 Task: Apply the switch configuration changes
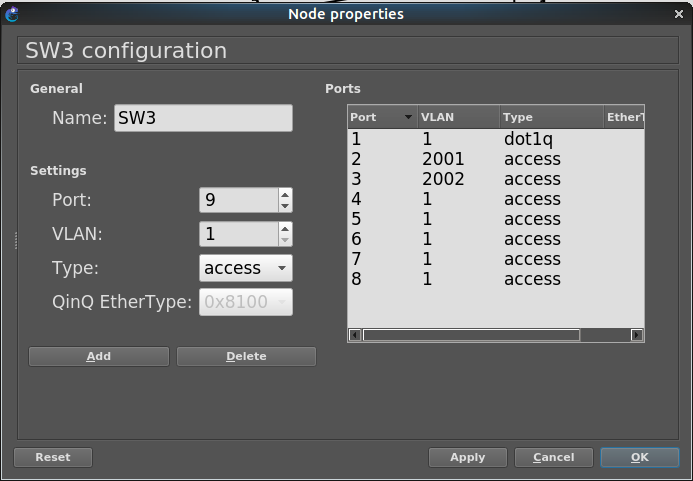click(x=467, y=457)
